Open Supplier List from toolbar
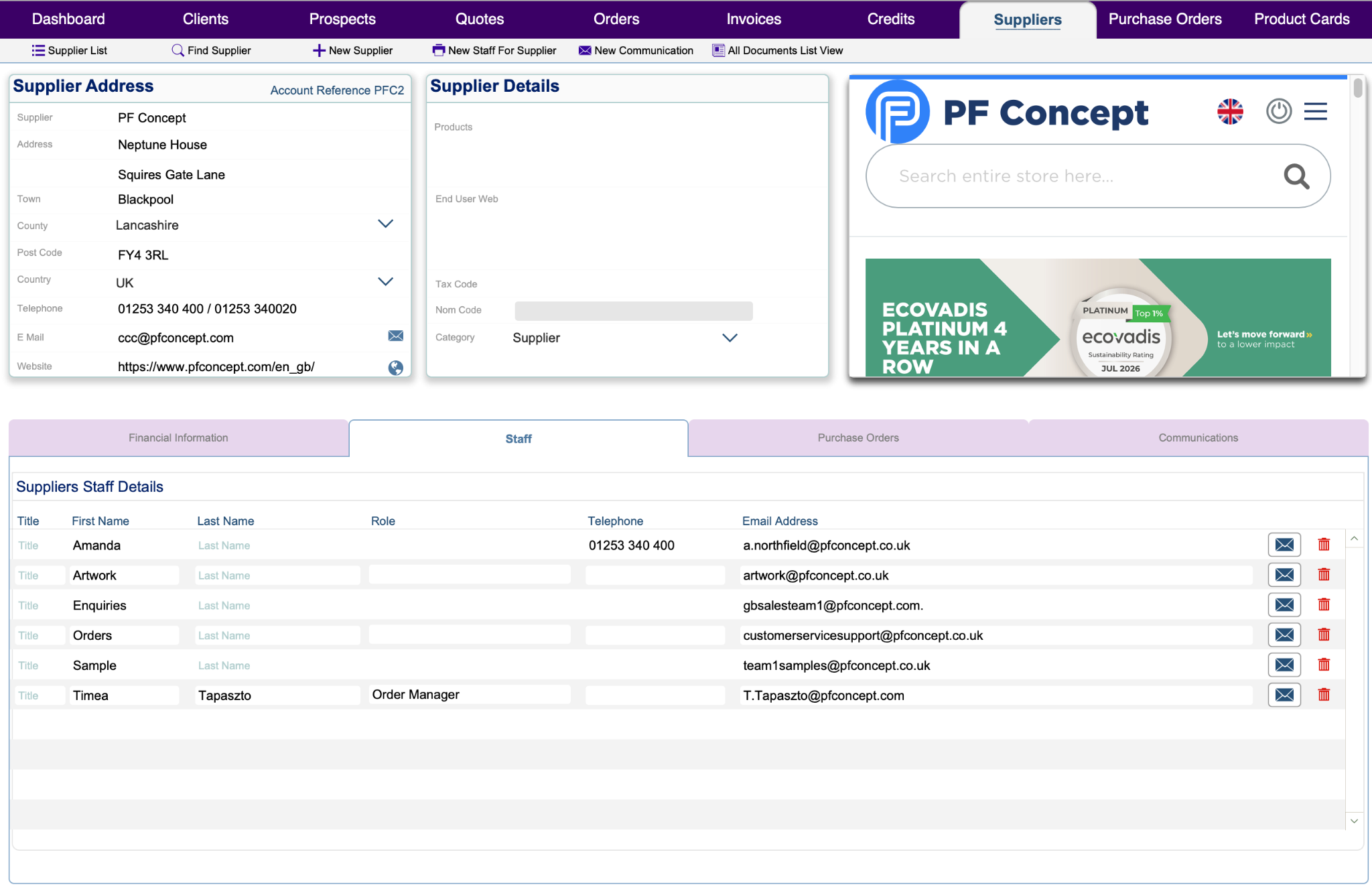 [x=69, y=50]
